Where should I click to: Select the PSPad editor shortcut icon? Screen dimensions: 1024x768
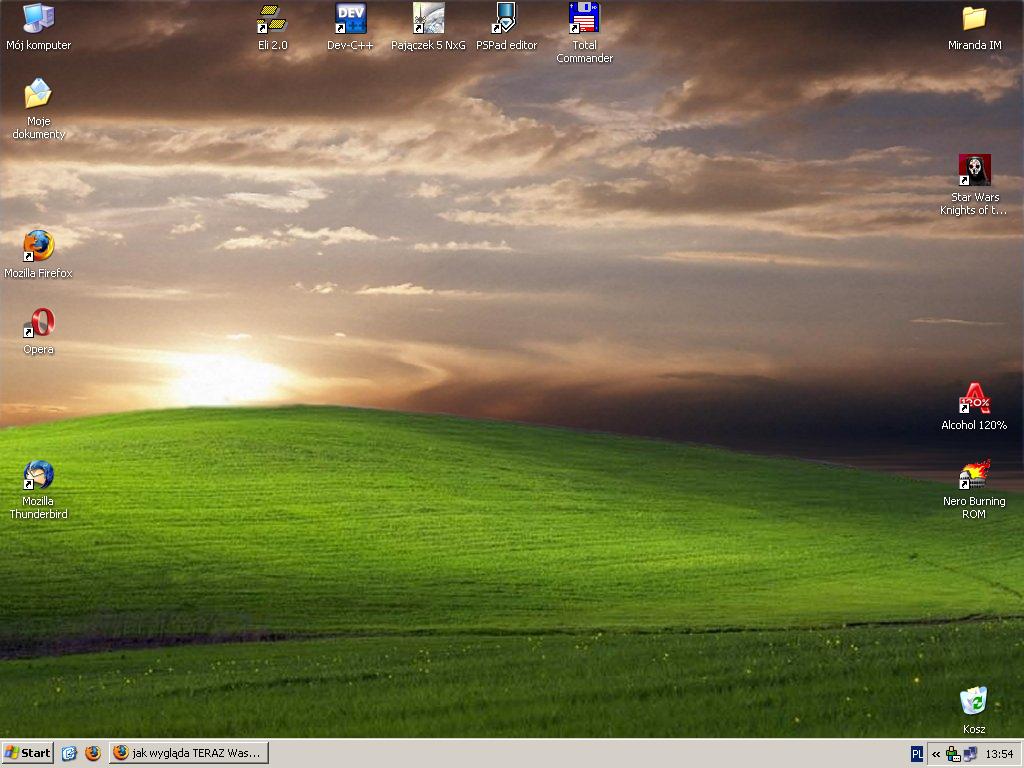click(x=506, y=27)
